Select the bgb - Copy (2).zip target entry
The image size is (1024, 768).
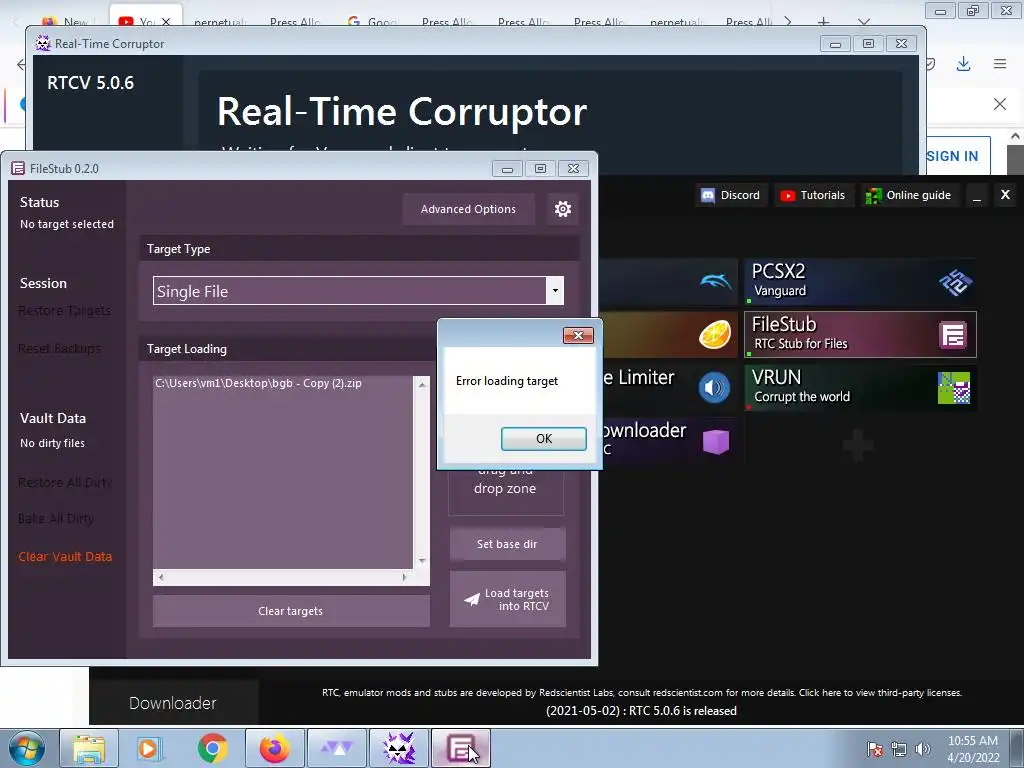pyautogui.click(x=259, y=383)
